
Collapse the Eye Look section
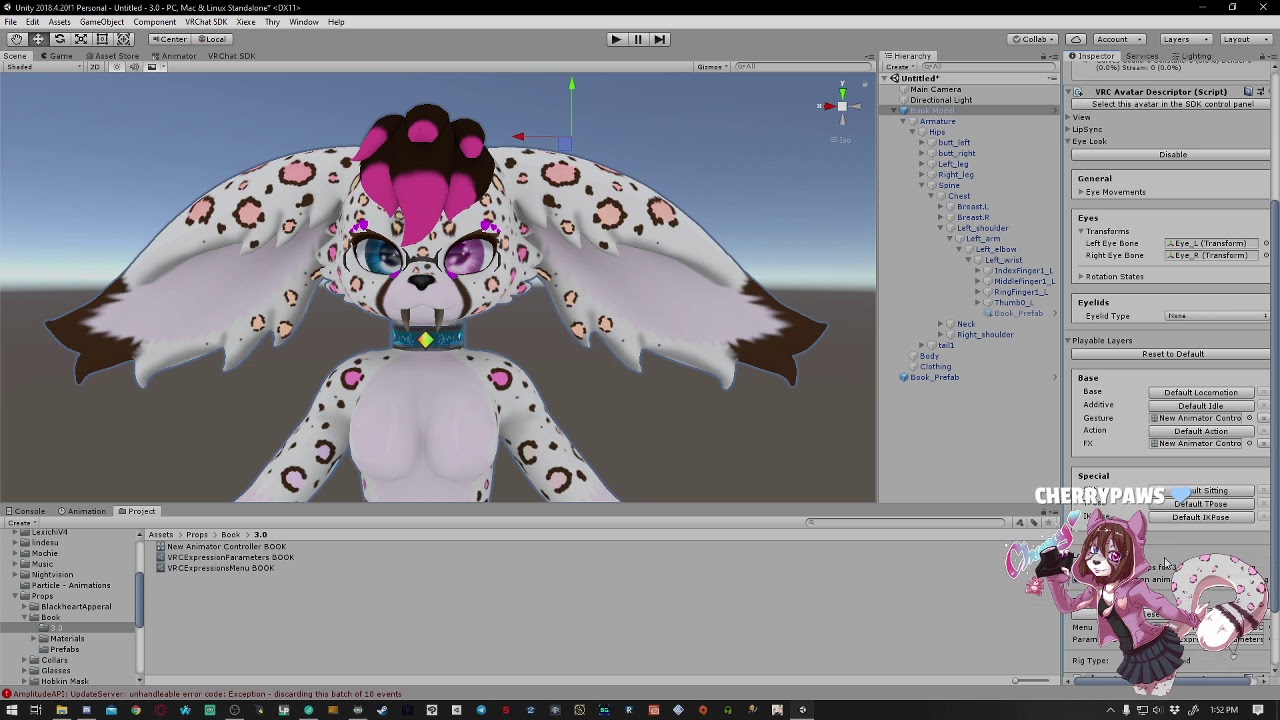1067,142
